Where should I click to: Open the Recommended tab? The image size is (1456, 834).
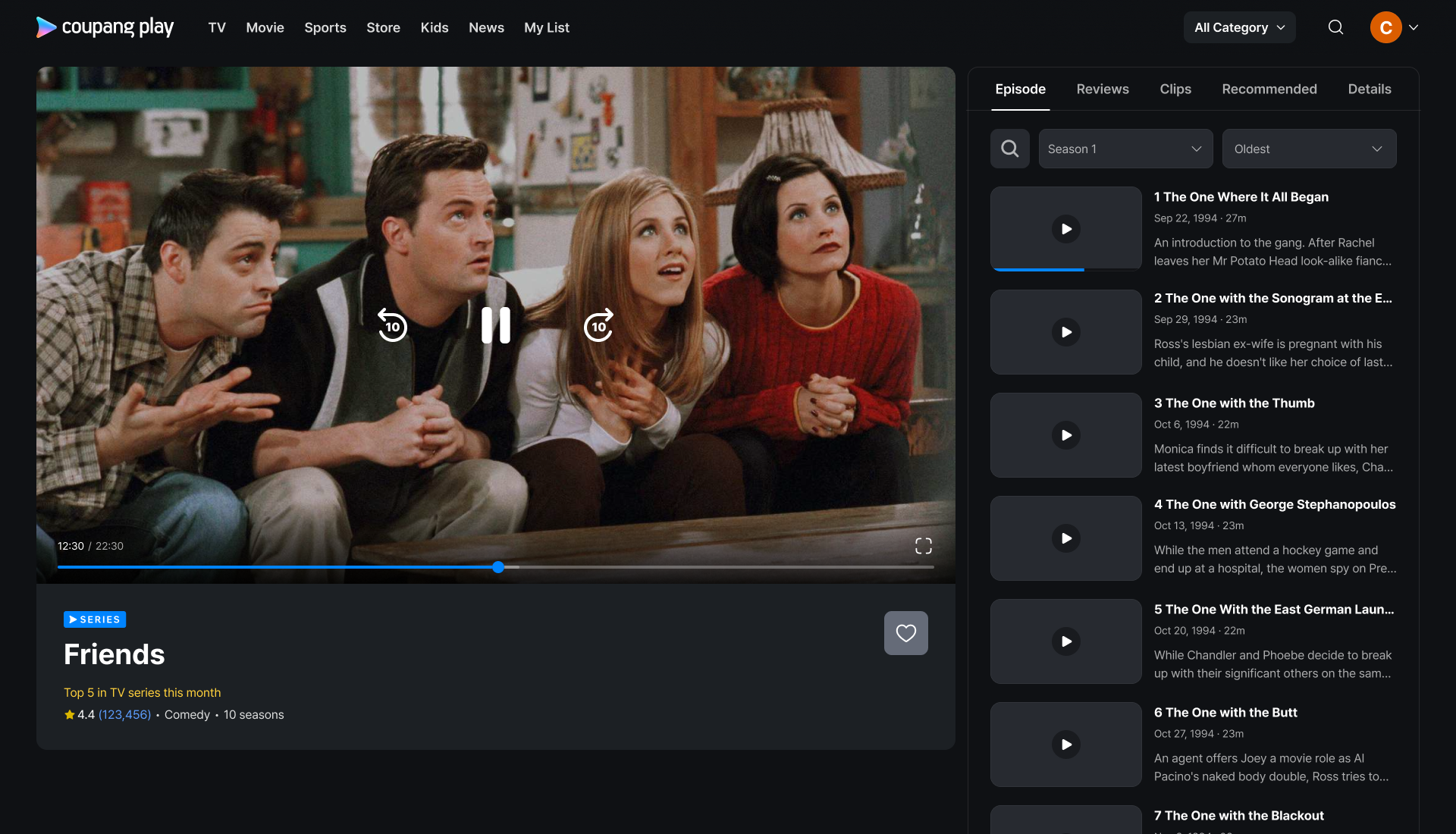point(1269,89)
